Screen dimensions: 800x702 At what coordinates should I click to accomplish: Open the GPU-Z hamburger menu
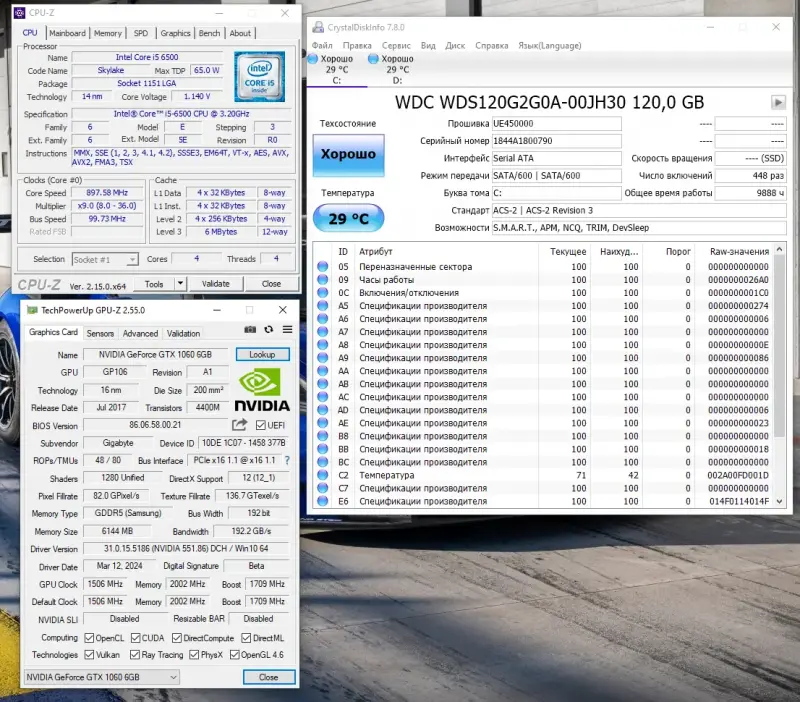[x=288, y=330]
